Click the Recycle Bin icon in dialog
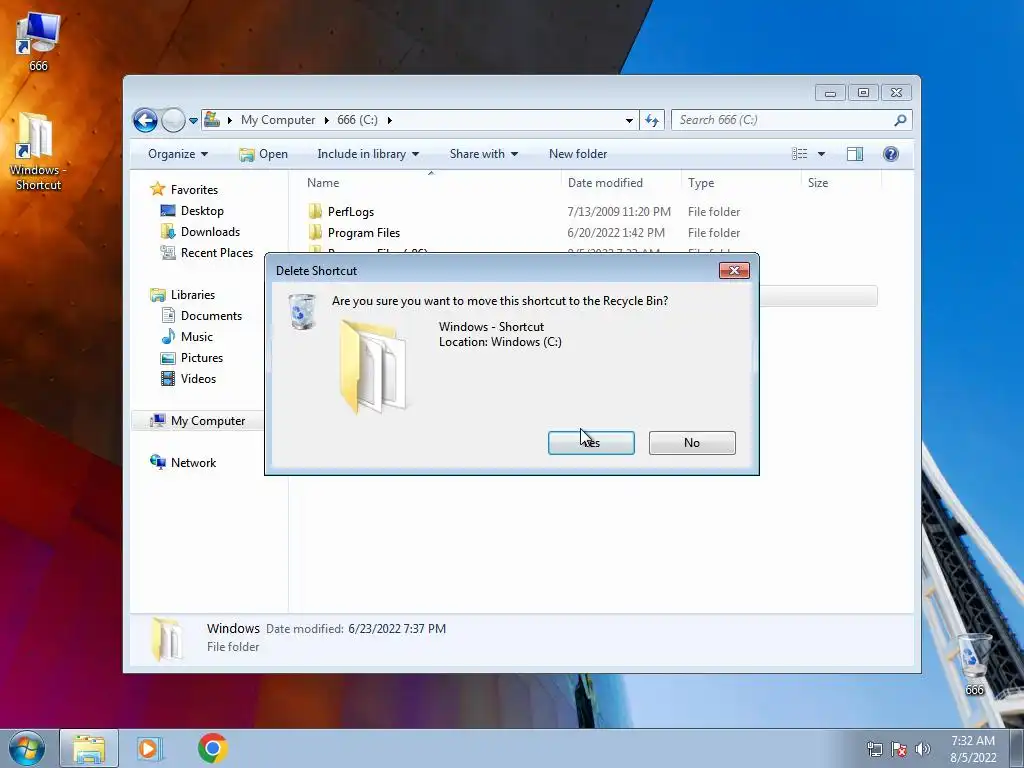This screenshot has height=768, width=1024. click(302, 311)
